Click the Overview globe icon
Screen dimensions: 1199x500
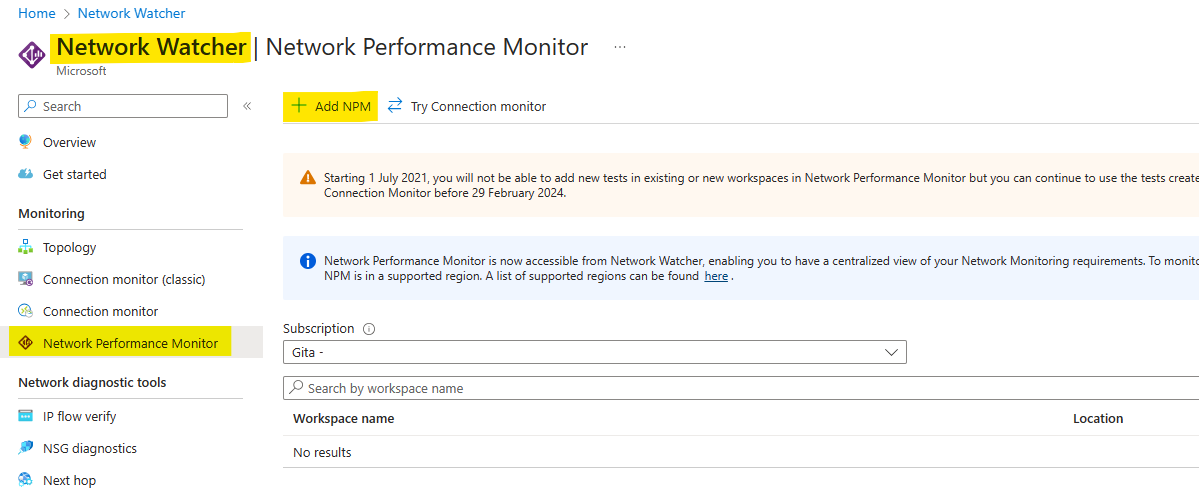pyautogui.click(x=26, y=142)
